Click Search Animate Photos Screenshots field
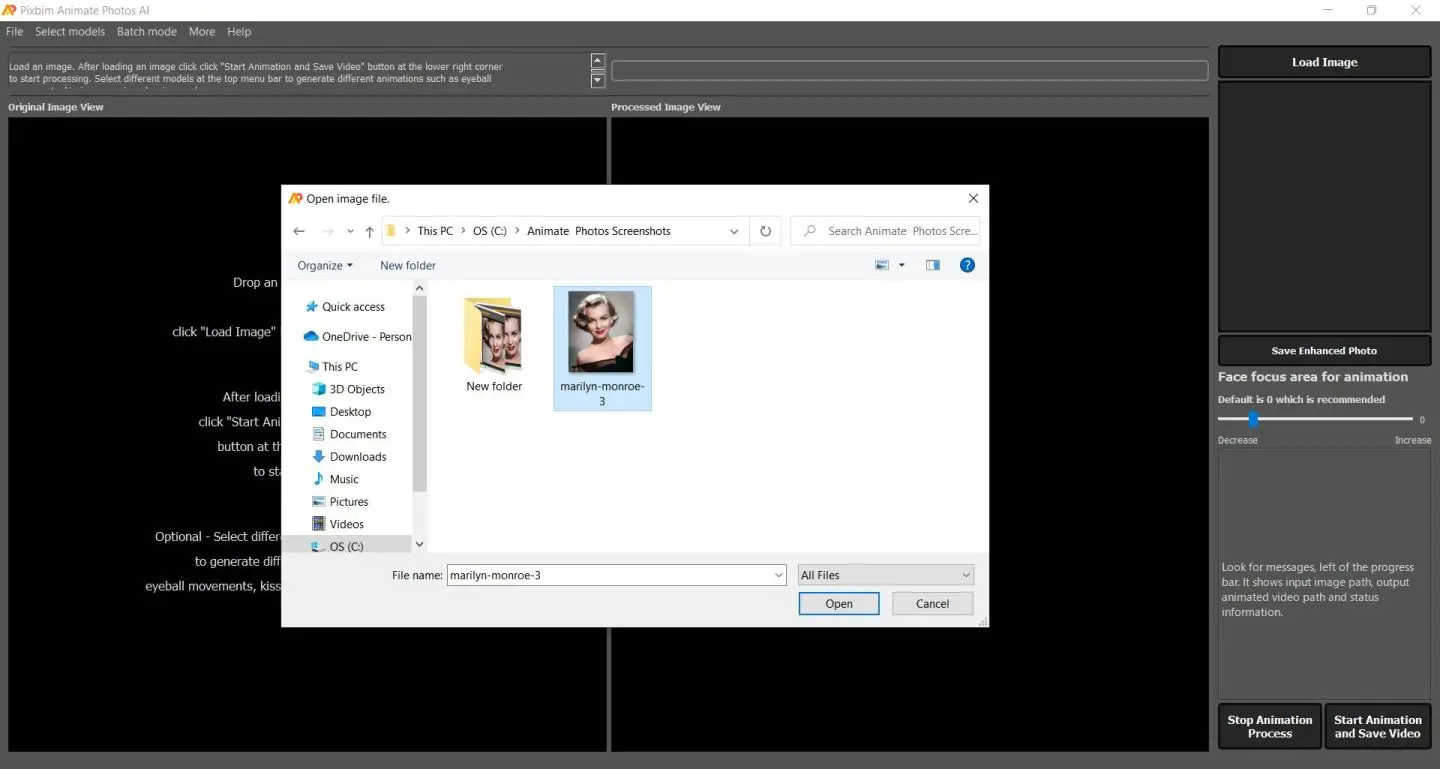This screenshot has height=769, width=1440. point(885,231)
